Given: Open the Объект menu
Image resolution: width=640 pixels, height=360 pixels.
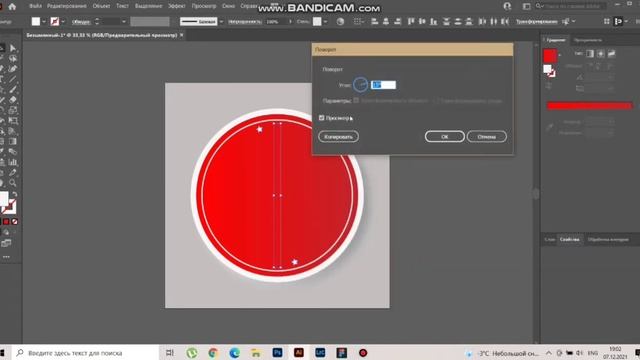Looking at the screenshot, I should (x=101, y=6).
